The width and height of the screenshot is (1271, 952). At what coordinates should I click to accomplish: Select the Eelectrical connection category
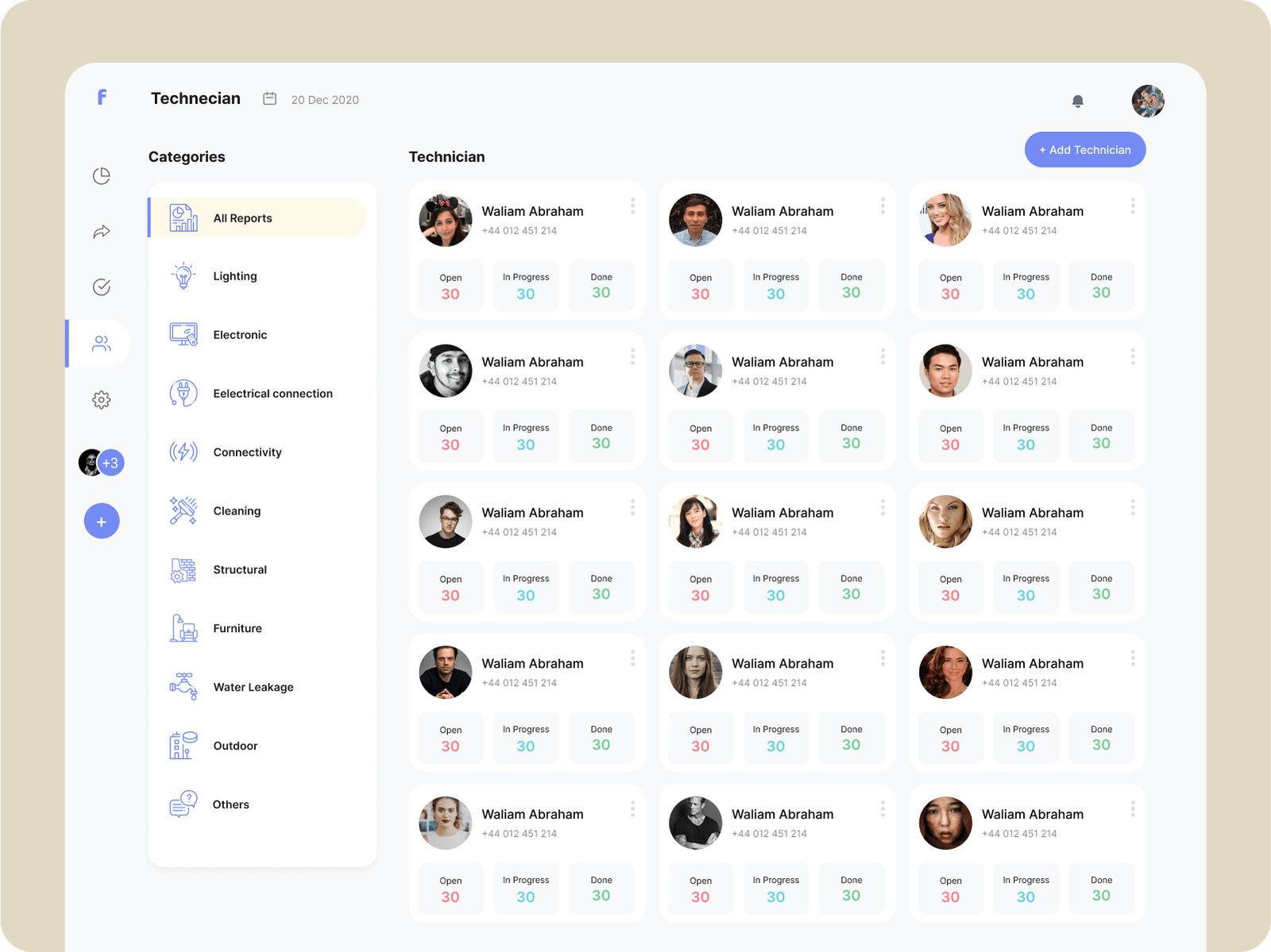click(x=272, y=394)
